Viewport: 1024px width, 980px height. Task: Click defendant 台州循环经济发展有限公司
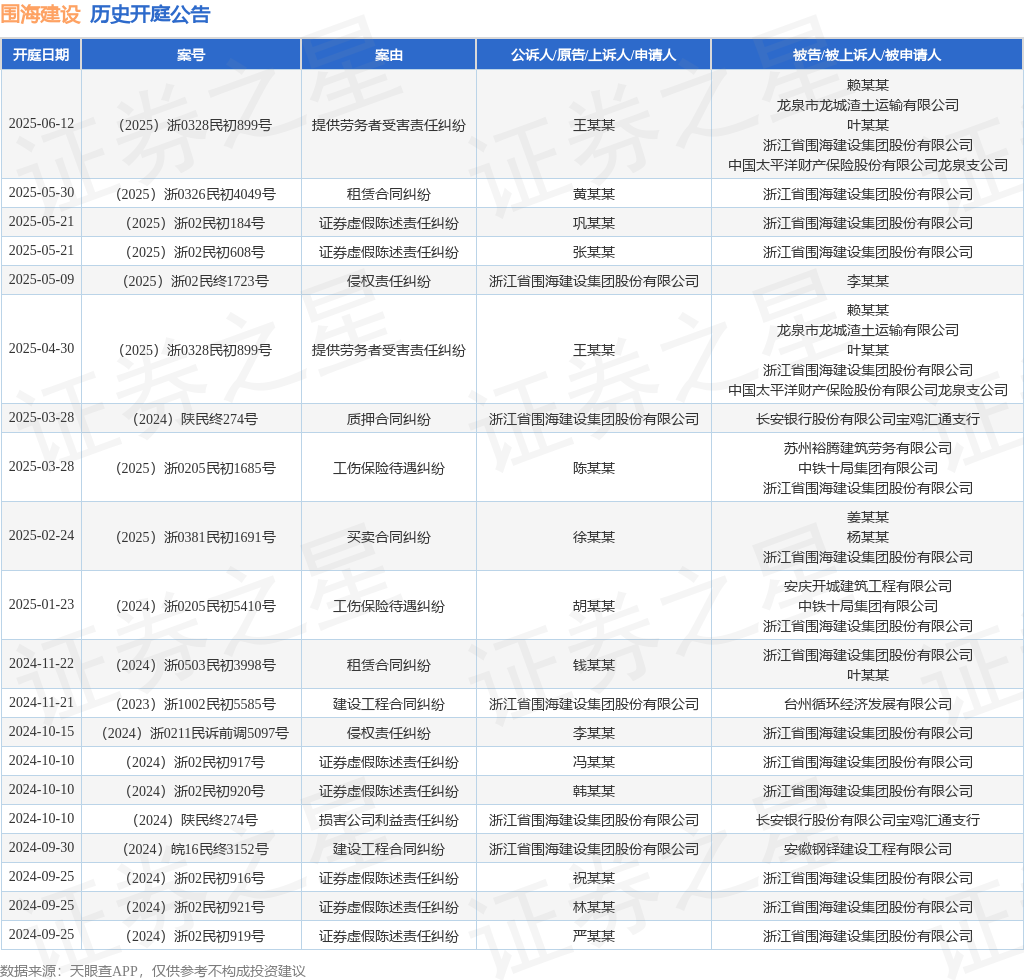pos(867,704)
